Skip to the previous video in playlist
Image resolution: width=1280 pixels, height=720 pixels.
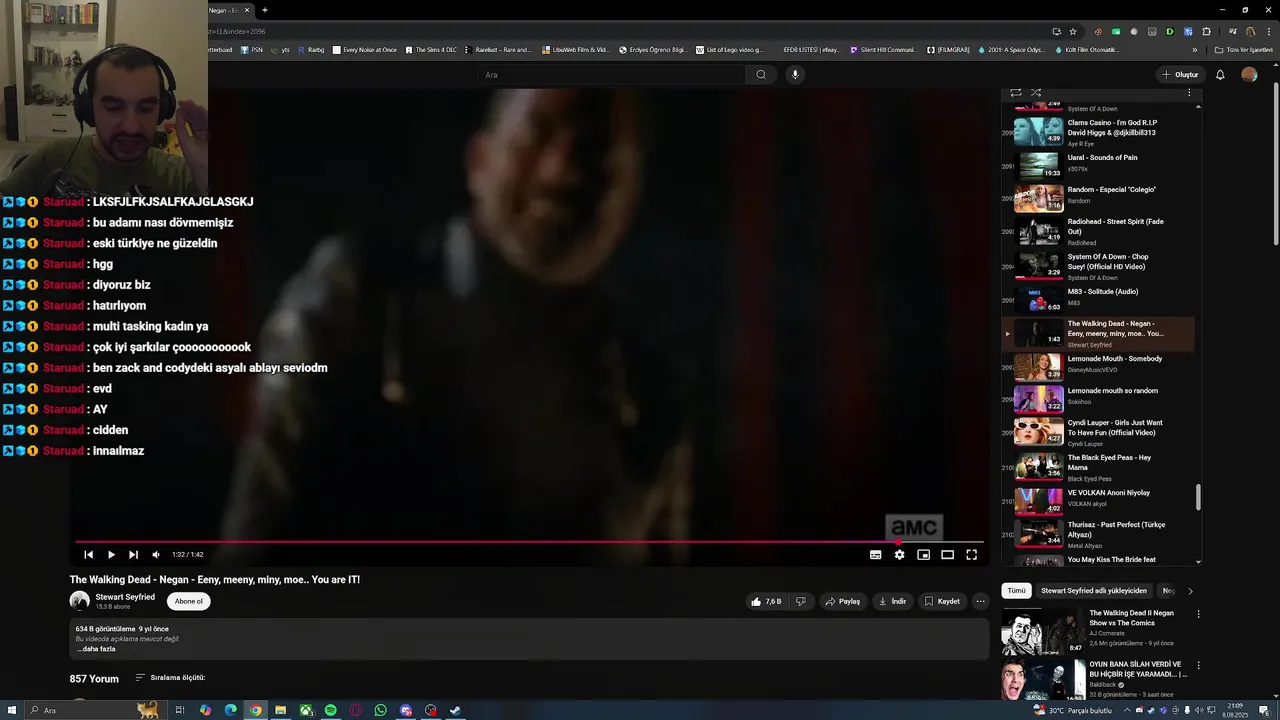(88, 555)
